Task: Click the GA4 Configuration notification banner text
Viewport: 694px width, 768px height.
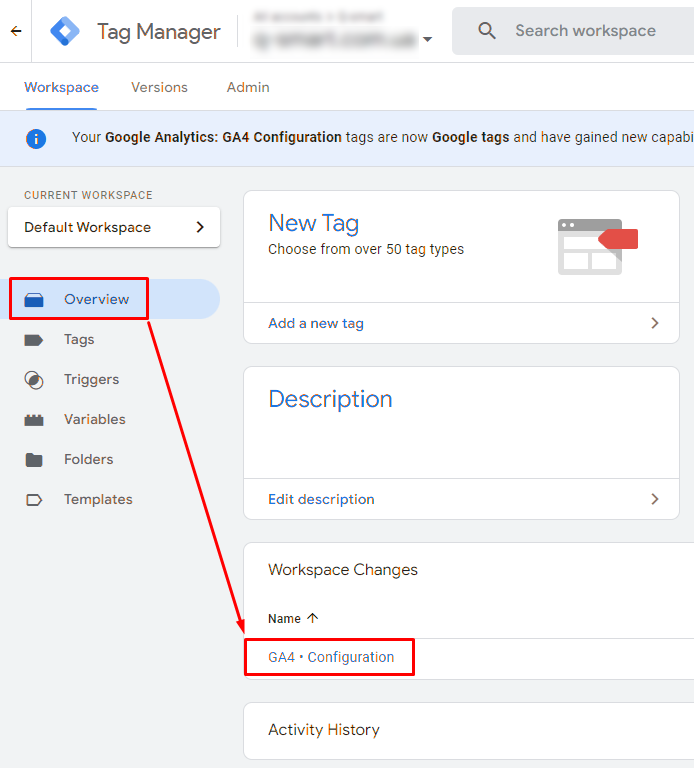Action: point(382,137)
